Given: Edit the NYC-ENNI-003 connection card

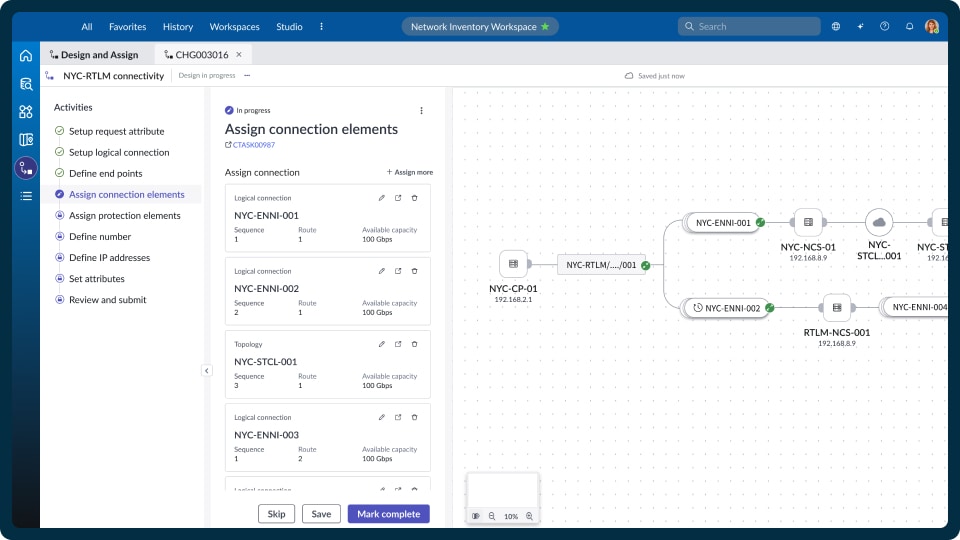Looking at the screenshot, I should [381, 417].
